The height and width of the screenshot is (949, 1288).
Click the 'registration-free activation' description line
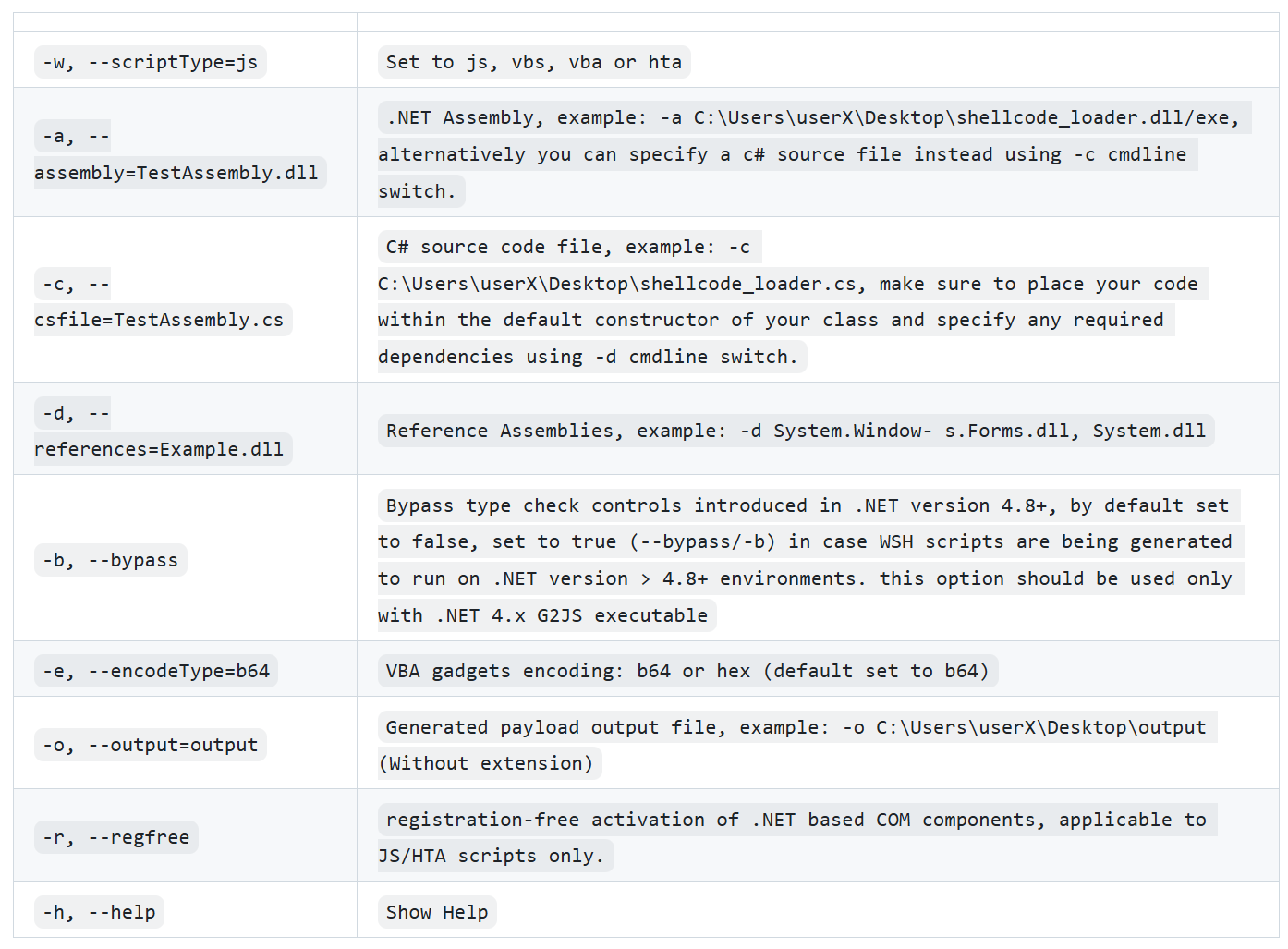click(796, 821)
